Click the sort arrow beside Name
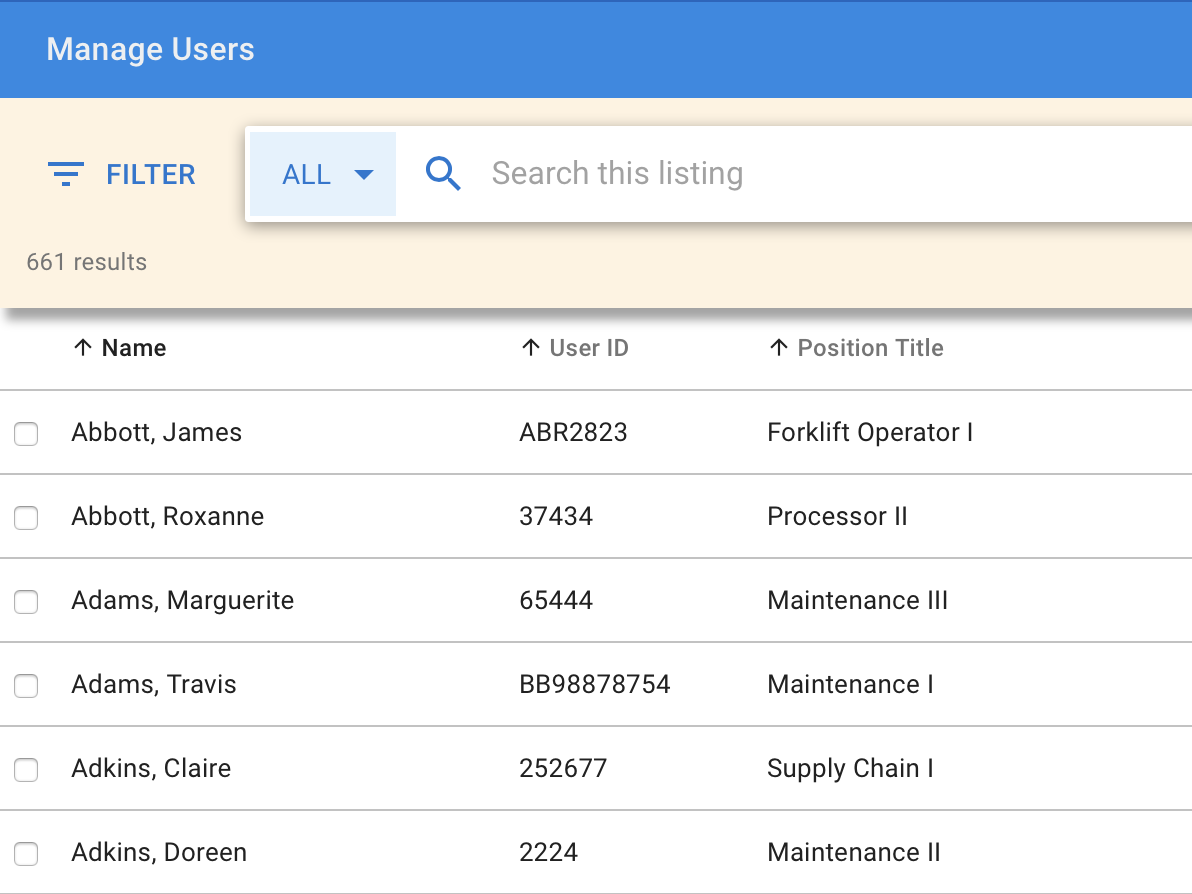 click(x=82, y=347)
